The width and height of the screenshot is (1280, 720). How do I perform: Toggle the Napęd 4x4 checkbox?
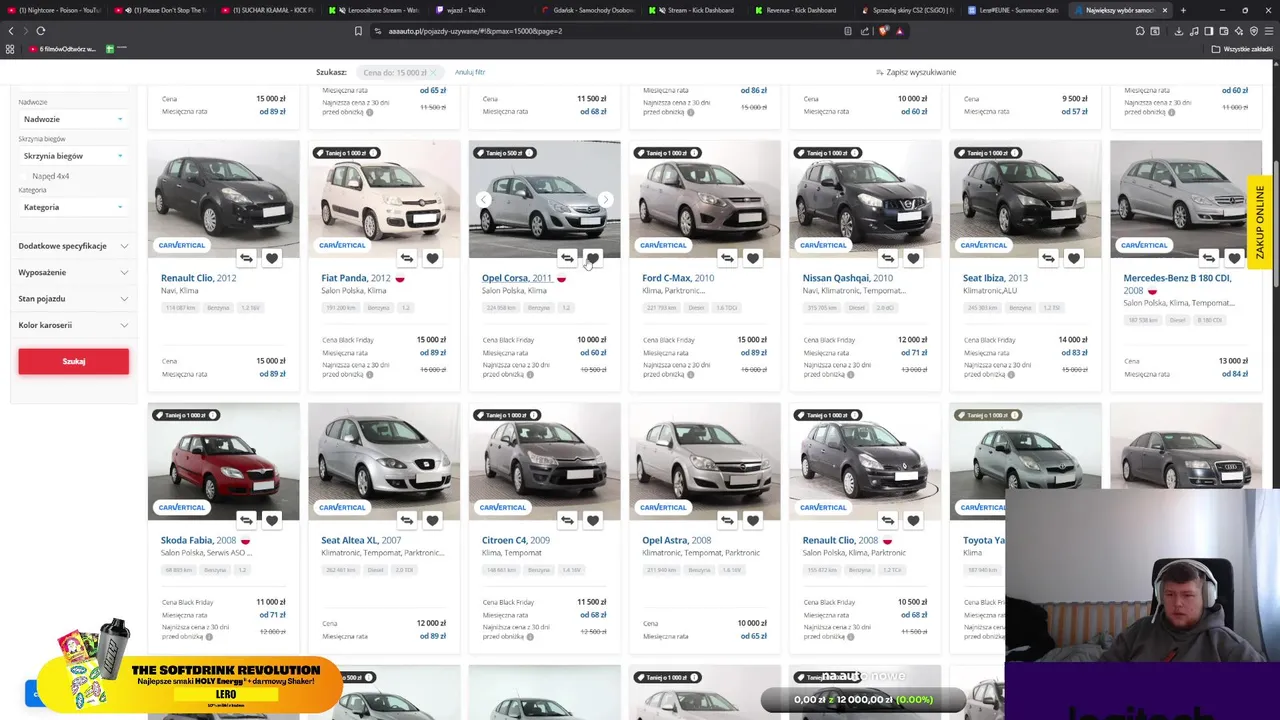pyautogui.click(x=24, y=176)
